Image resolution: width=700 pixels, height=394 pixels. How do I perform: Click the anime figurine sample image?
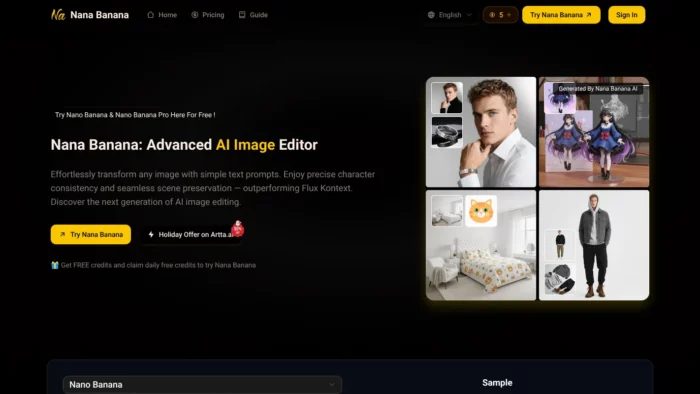click(x=594, y=132)
